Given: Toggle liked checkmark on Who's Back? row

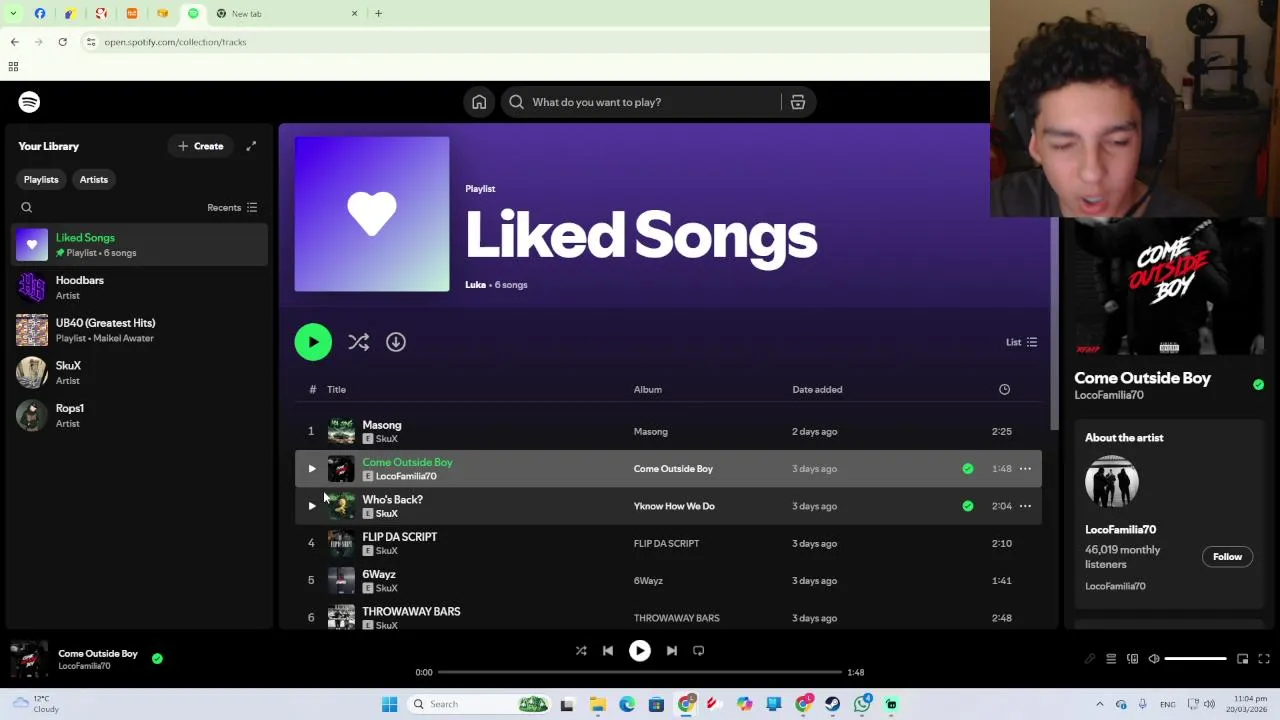Looking at the screenshot, I should click(967, 506).
